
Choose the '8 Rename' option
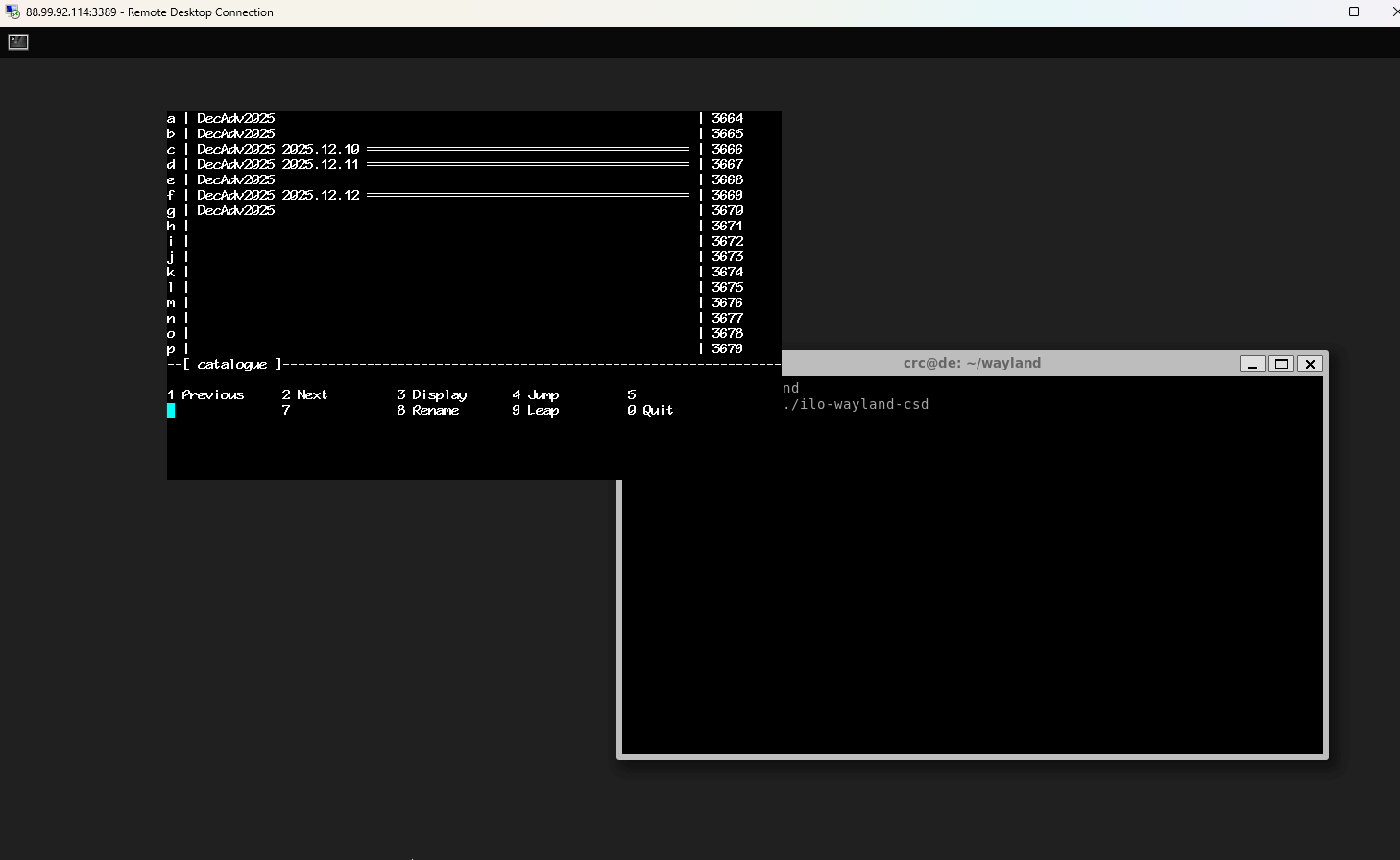pyautogui.click(x=428, y=411)
